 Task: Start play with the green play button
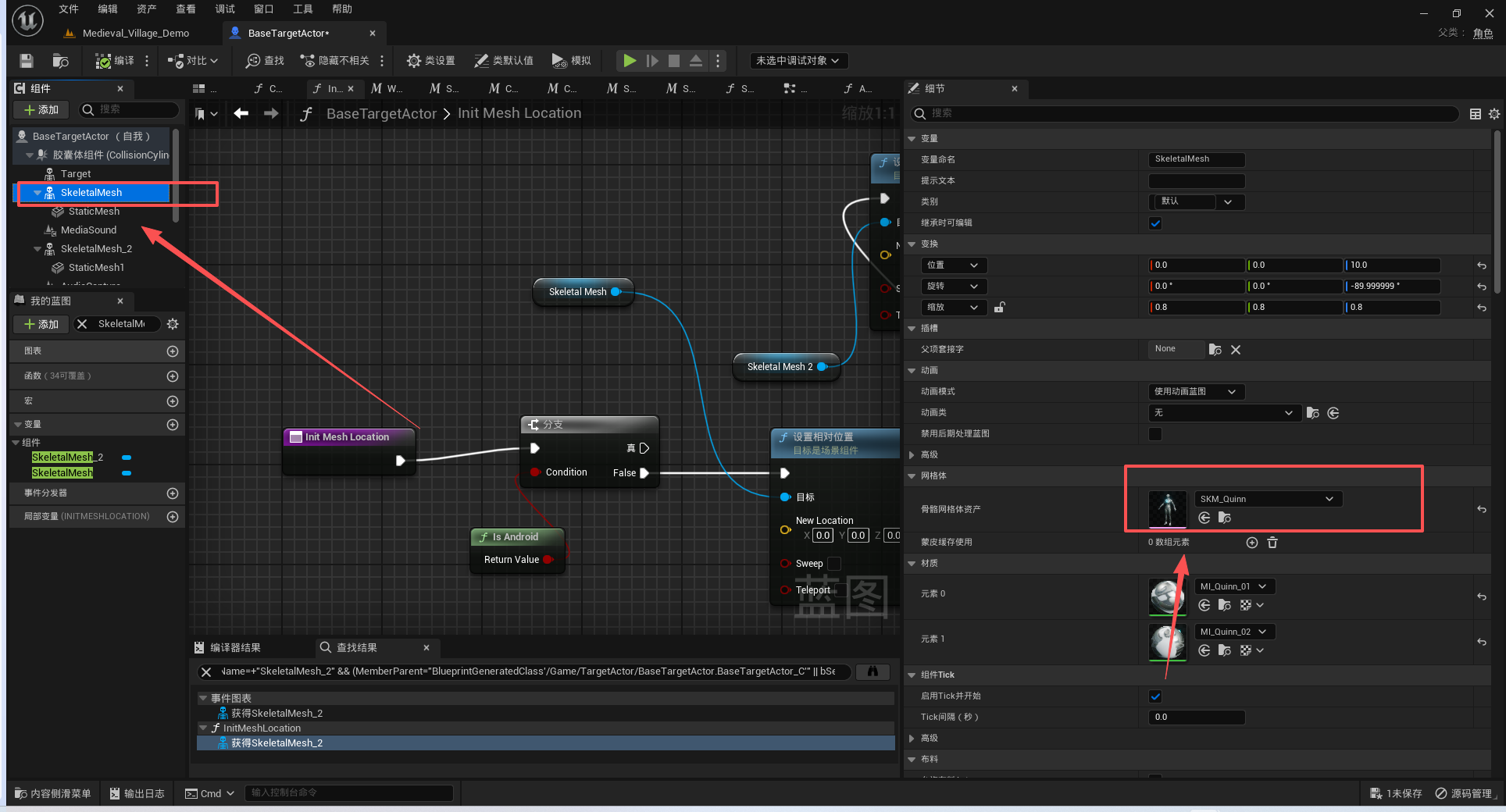click(630, 61)
